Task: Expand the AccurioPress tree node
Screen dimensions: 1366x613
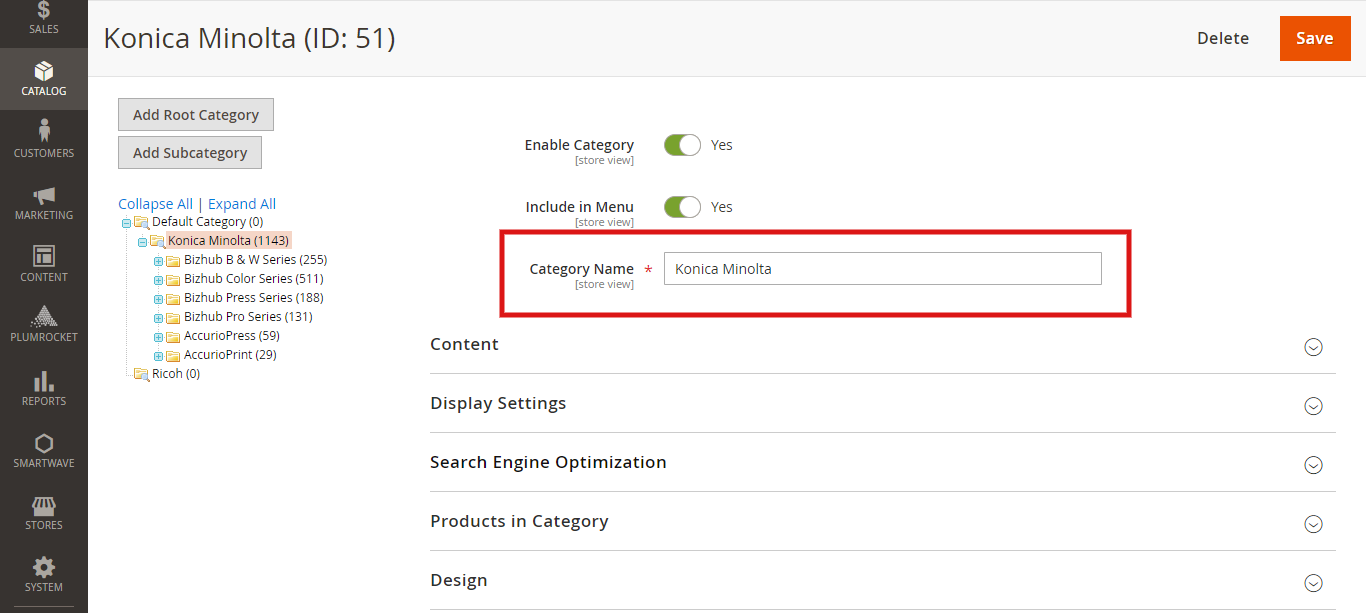Action: [158, 336]
